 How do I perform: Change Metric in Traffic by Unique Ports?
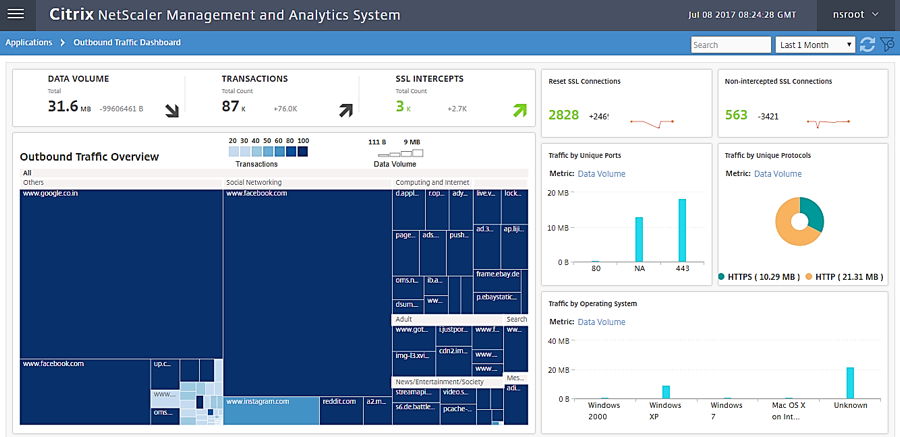[601, 174]
